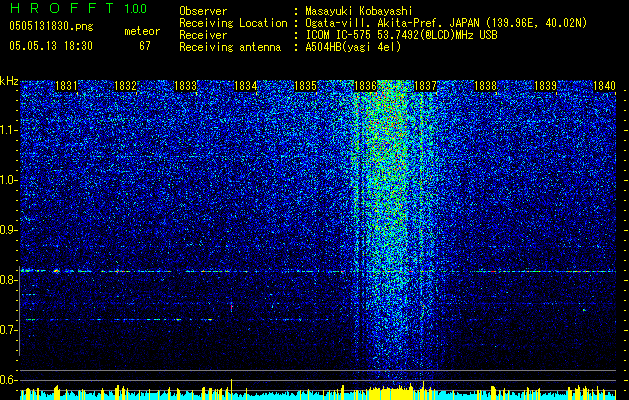
Task: Click the bright carrier blob after 1831 at 0.82 kHz
Action: click(57, 271)
